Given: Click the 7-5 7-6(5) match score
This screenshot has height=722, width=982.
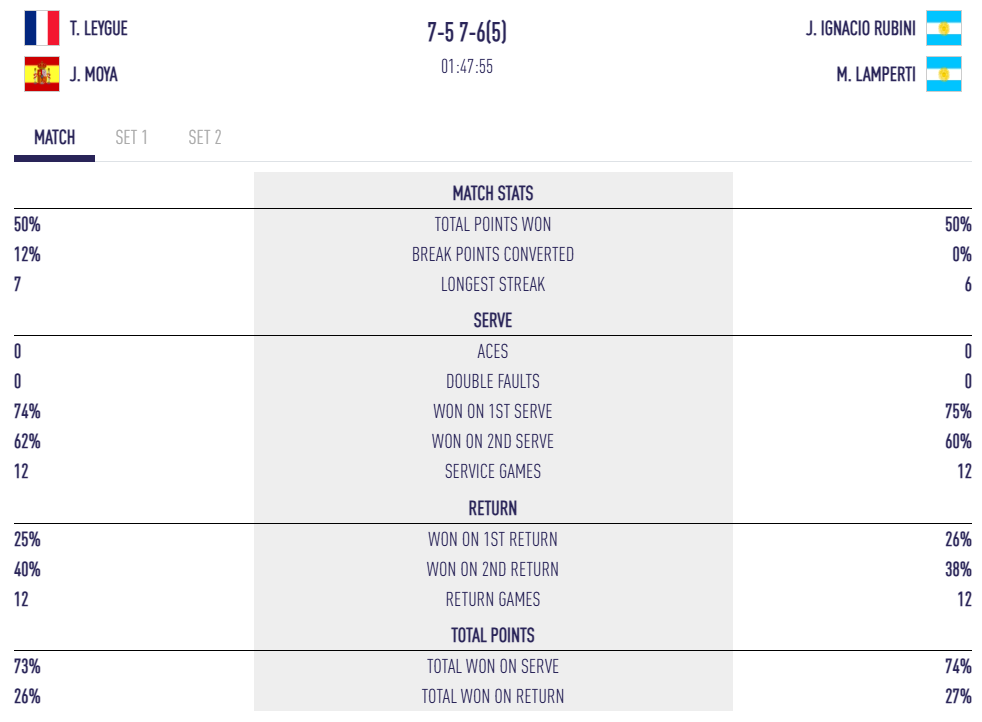Looking at the screenshot, I should click(x=467, y=33).
